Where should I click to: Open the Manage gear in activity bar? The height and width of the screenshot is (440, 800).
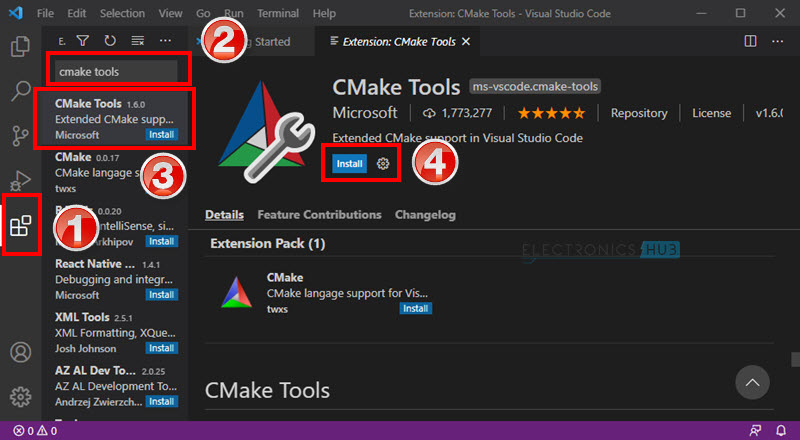(20, 396)
